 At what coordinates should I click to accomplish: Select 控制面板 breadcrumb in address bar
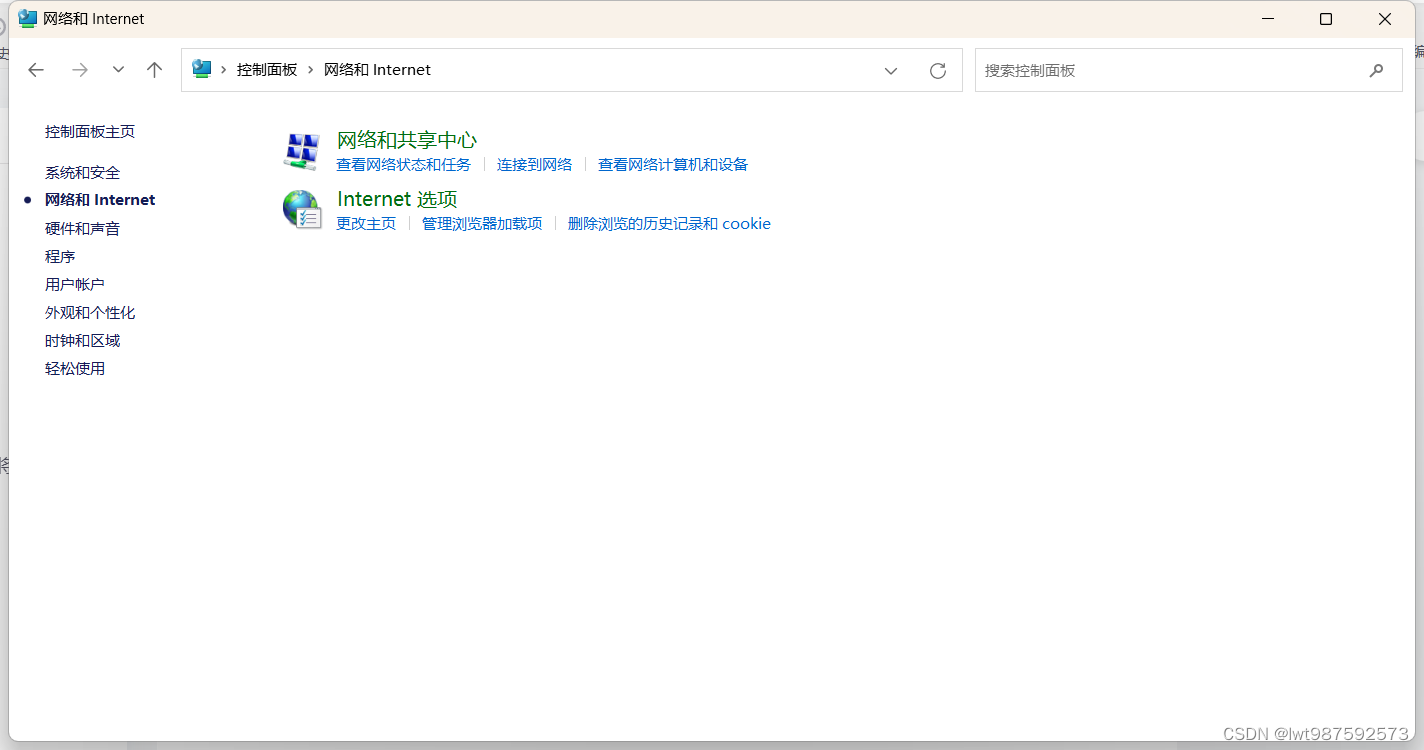tap(267, 70)
